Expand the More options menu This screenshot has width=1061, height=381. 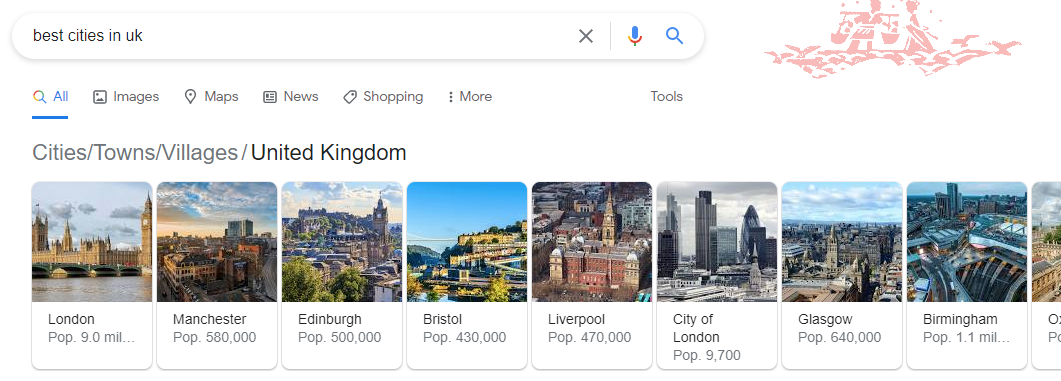469,97
